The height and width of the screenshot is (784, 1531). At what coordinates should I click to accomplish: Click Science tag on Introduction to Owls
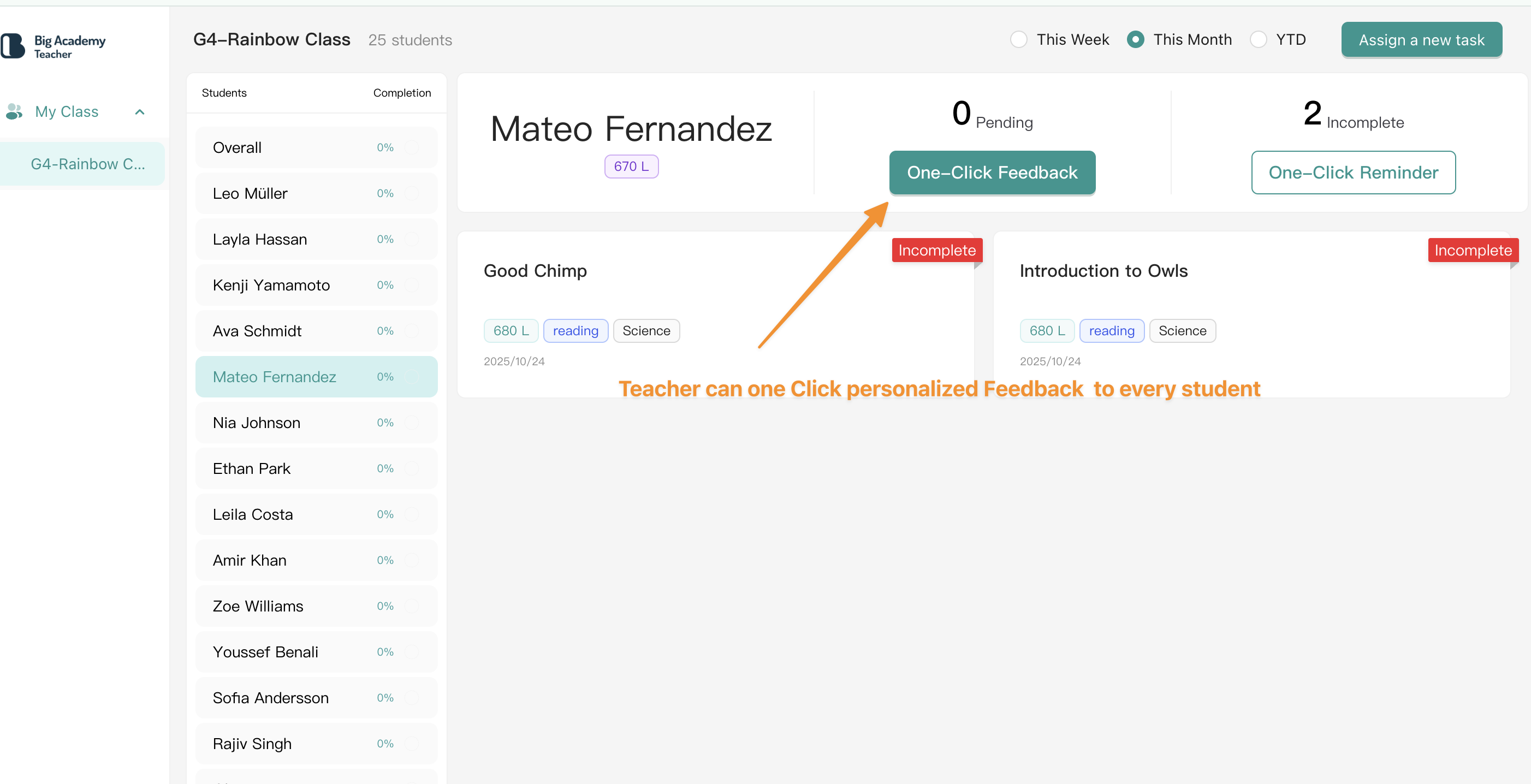pyautogui.click(x=1182, y=331)
